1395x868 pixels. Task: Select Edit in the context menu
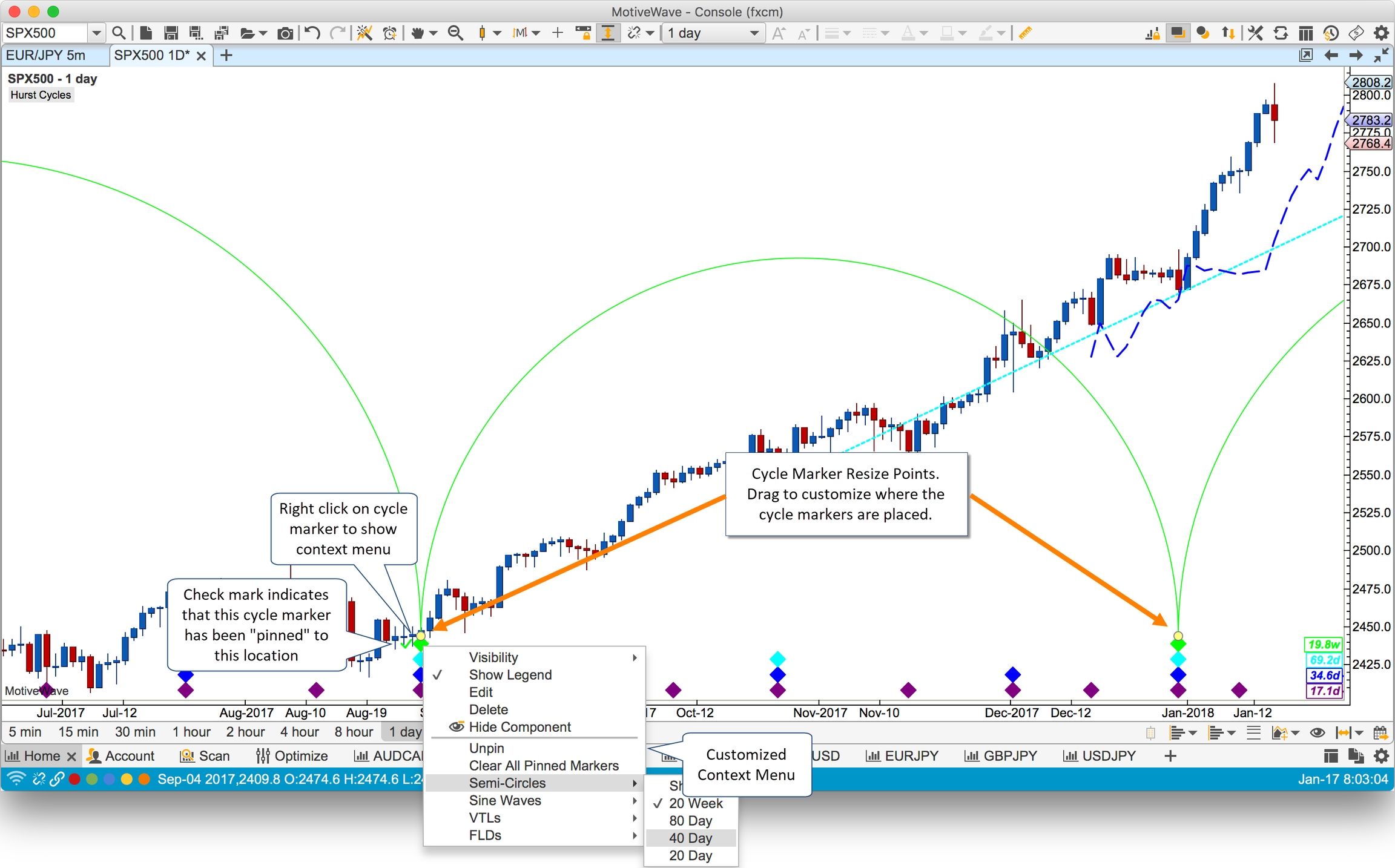481,692
